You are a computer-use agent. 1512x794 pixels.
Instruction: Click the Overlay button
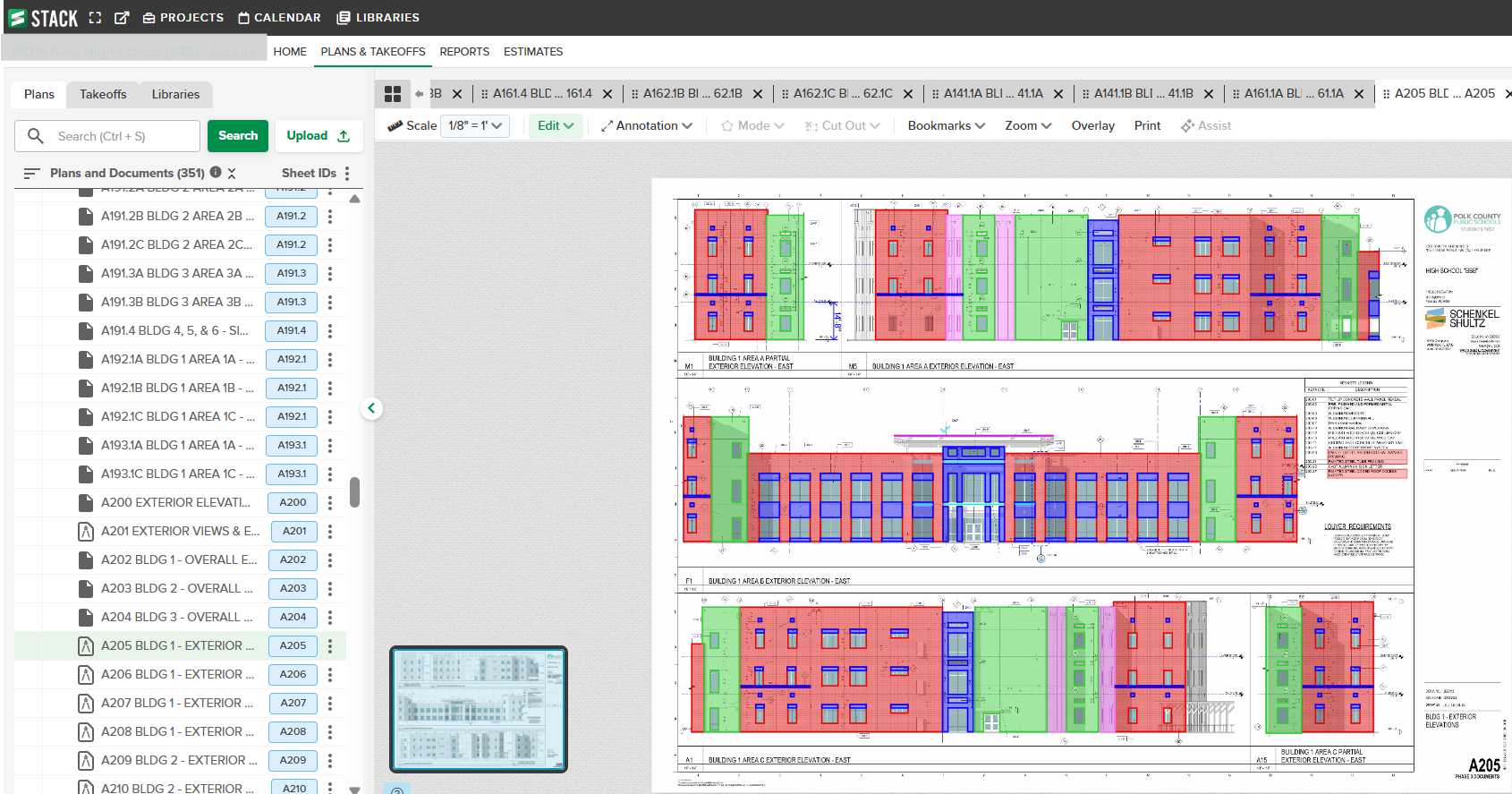(1093, 126)
